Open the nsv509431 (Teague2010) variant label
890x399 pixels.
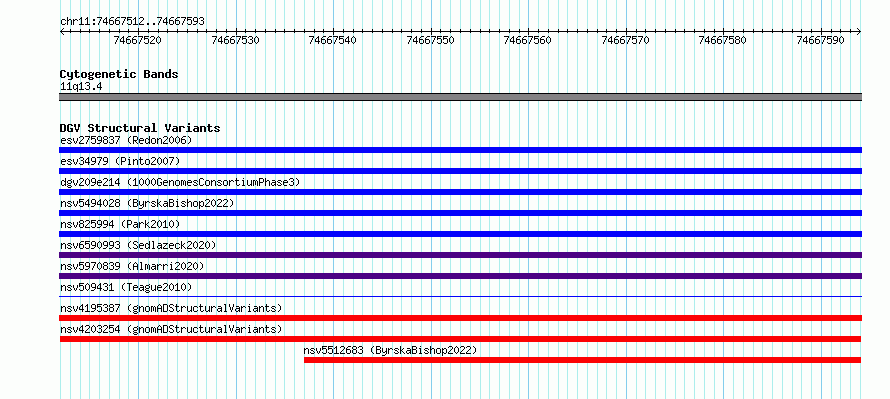coord(126,287)
